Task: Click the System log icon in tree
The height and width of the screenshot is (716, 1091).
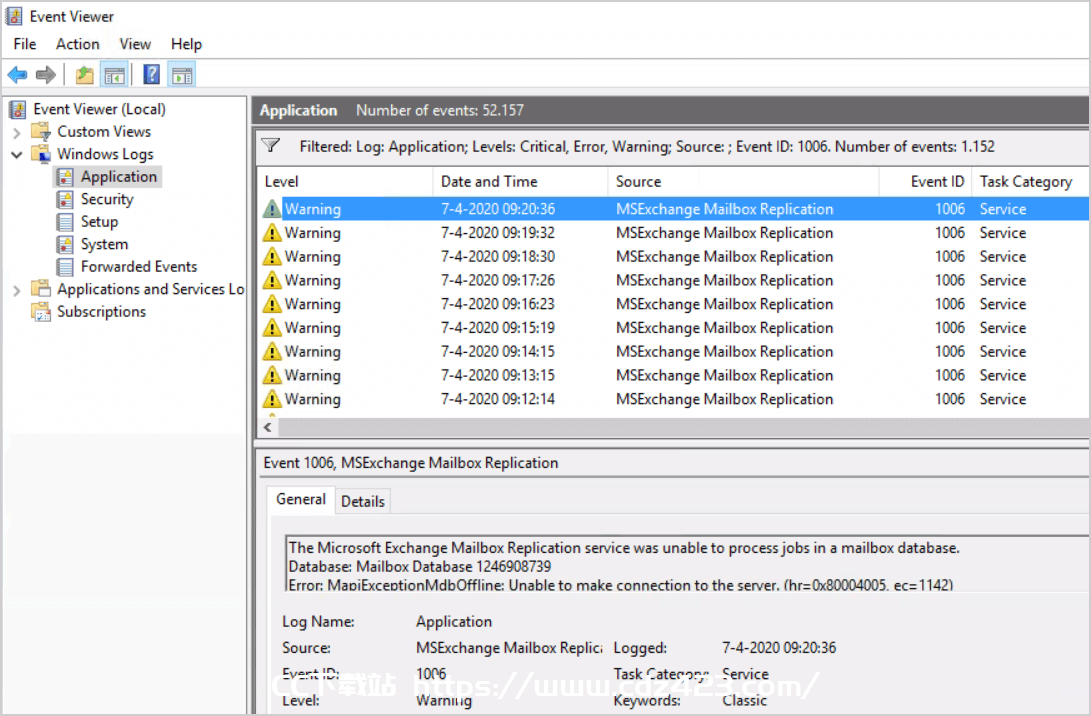Action: pos(65,244)
